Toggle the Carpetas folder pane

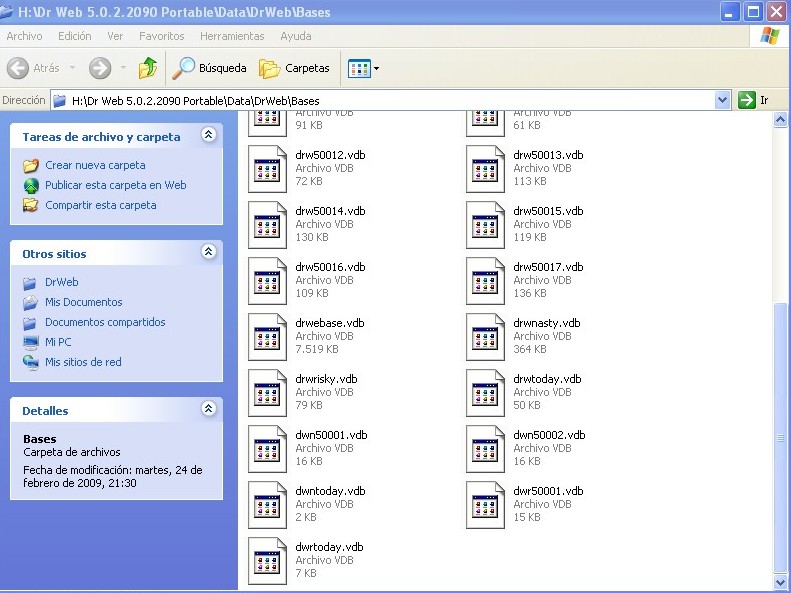coord(295,68)
